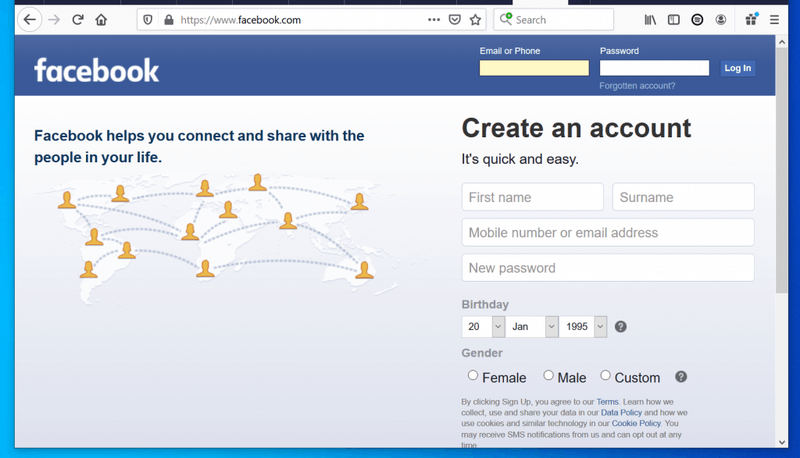Viewport: 800px width, 458px height.
Task: Reload the page with the refresh icon
Action: tap(78, 20)
